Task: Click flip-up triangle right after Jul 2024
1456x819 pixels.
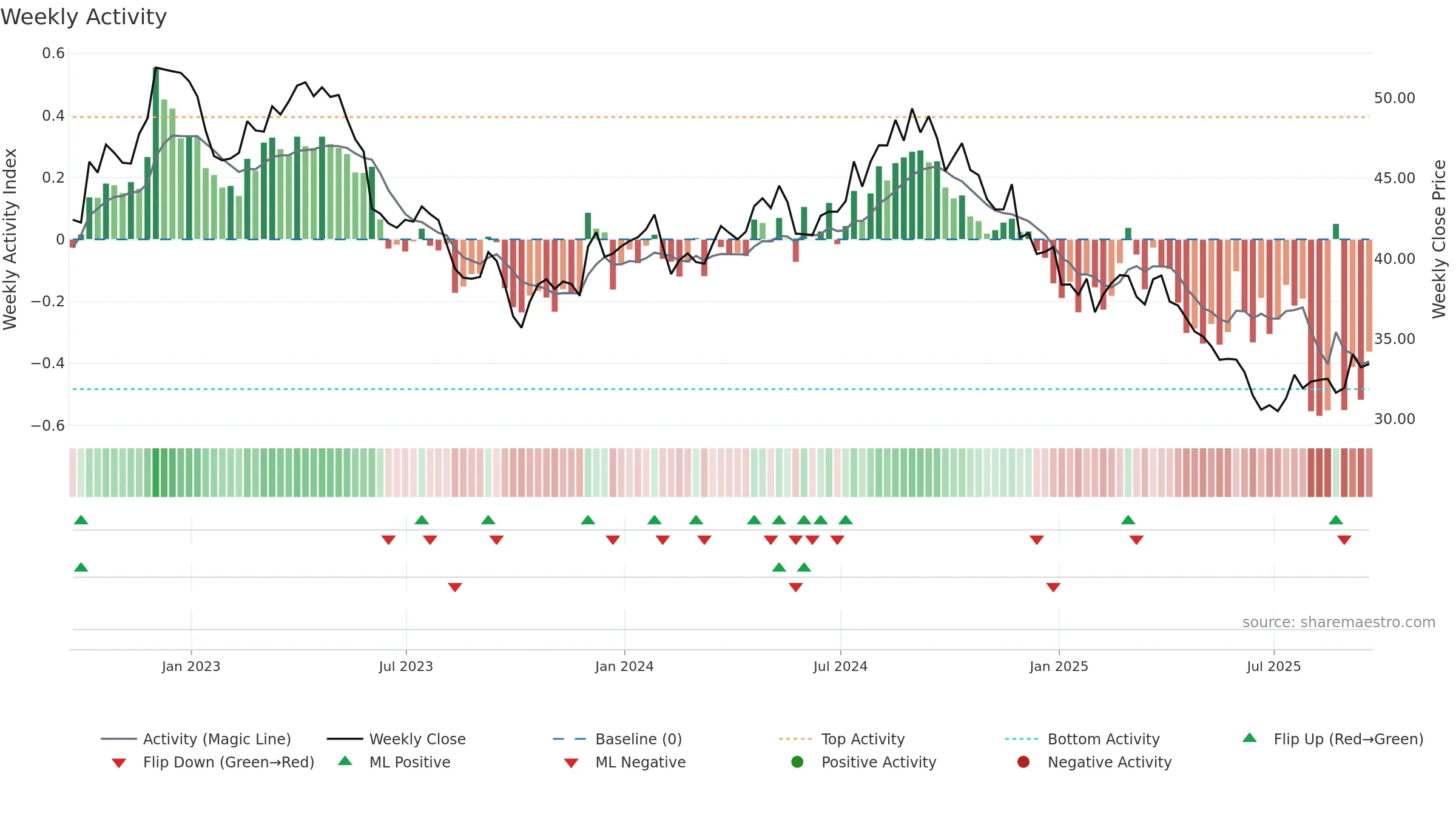Action: tap(846, 520)
